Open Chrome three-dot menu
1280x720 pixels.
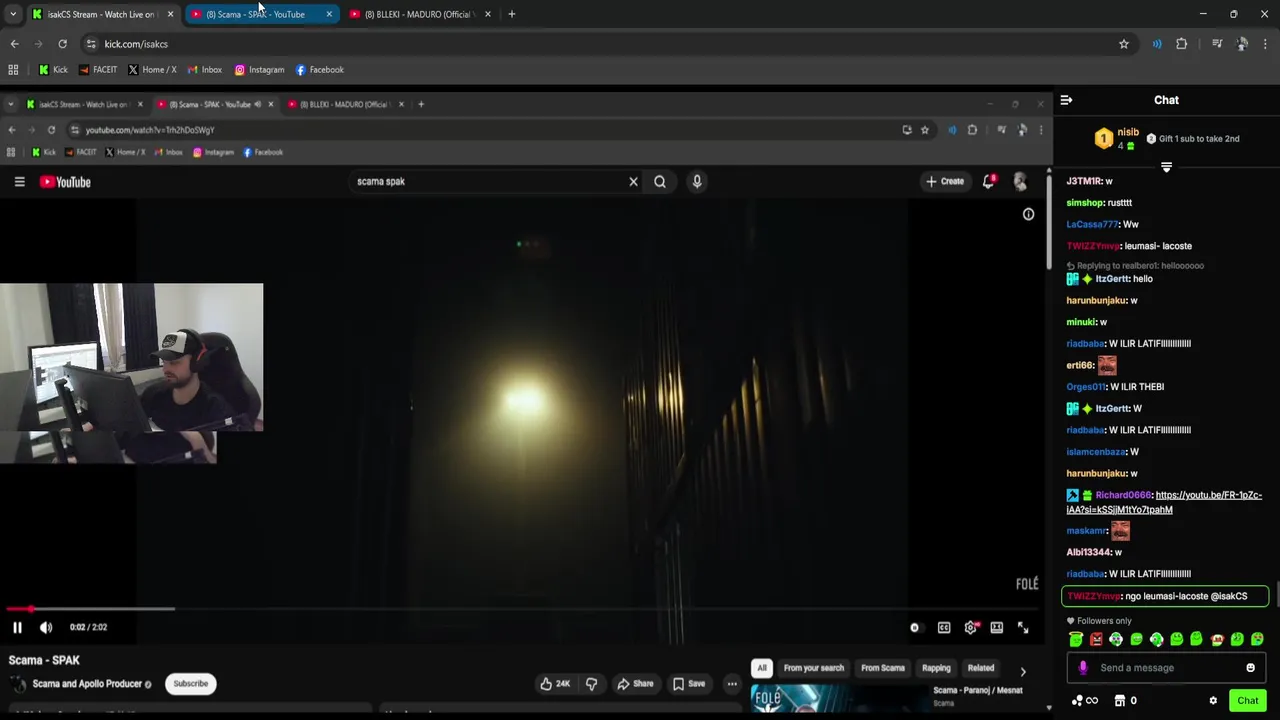coord(1266,44)
